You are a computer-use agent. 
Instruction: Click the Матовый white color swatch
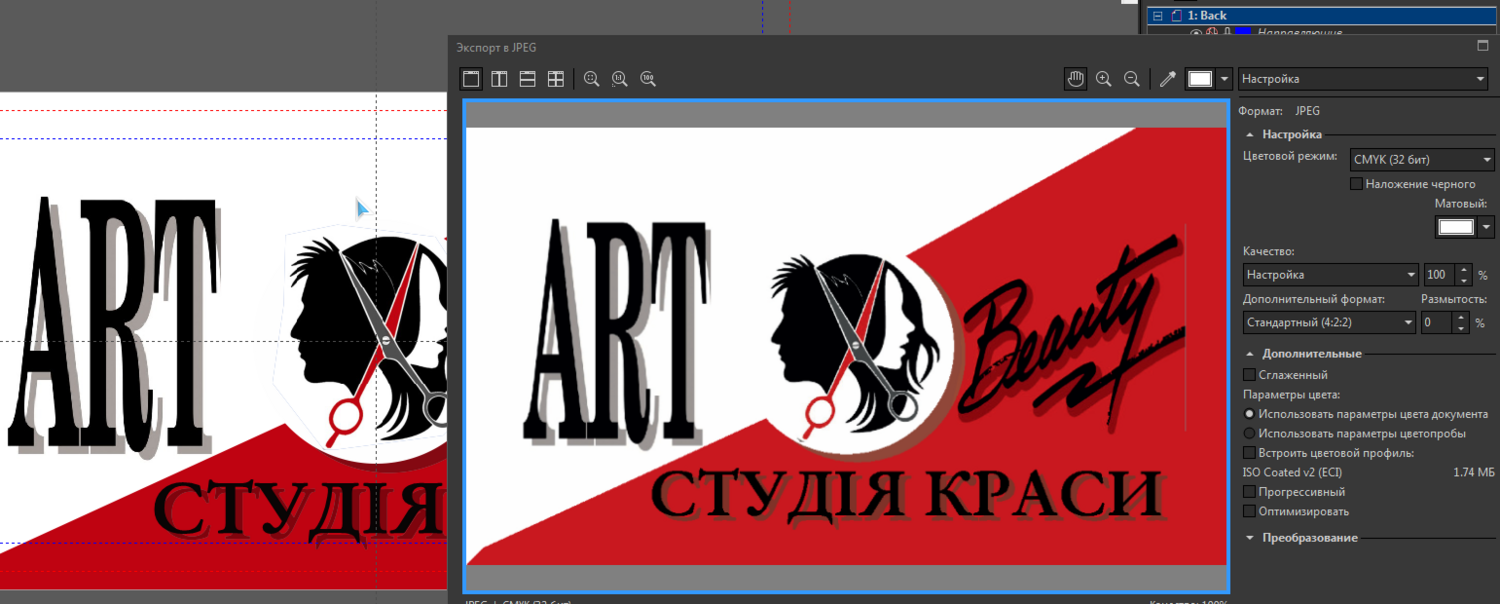tap(1456, 227)
